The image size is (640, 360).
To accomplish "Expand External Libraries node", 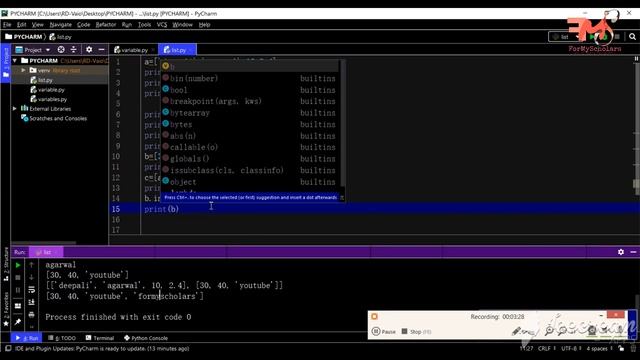I will 15,109.
